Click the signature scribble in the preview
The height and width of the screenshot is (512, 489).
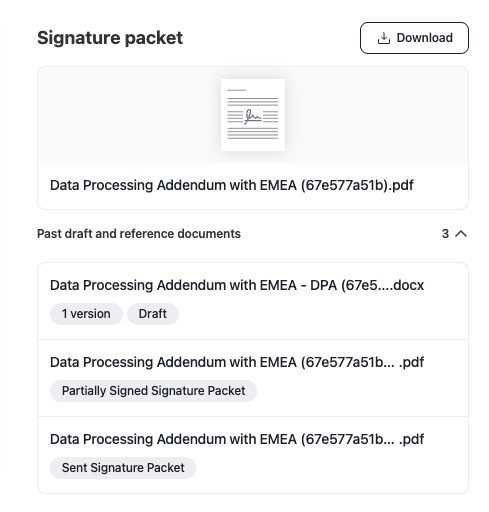point(252,117)
